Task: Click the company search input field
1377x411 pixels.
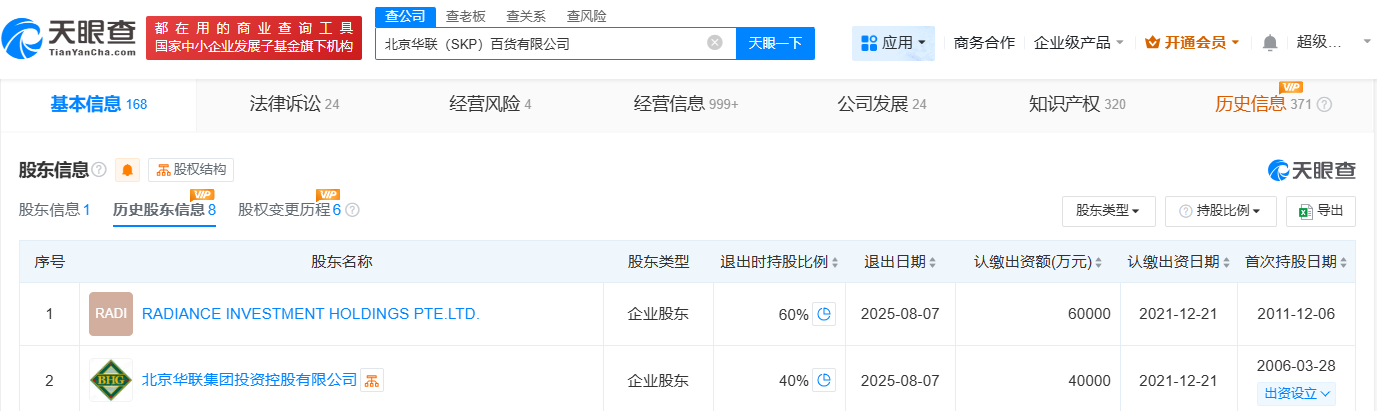Action: coord(540,43)
